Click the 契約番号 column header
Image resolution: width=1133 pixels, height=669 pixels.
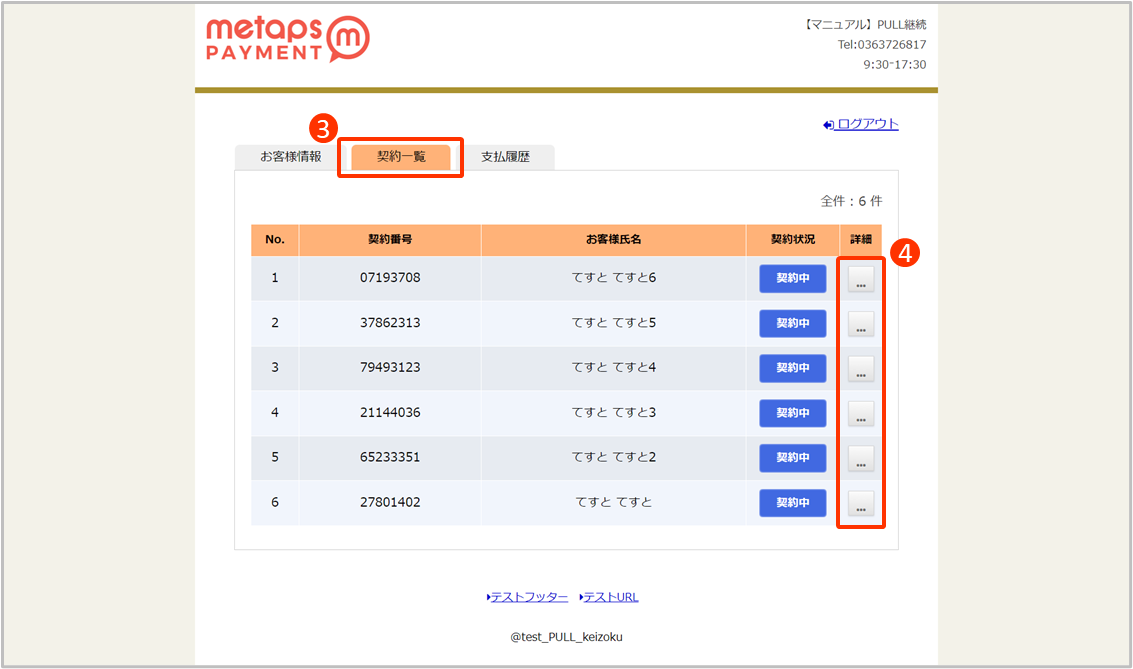(389, 240)
